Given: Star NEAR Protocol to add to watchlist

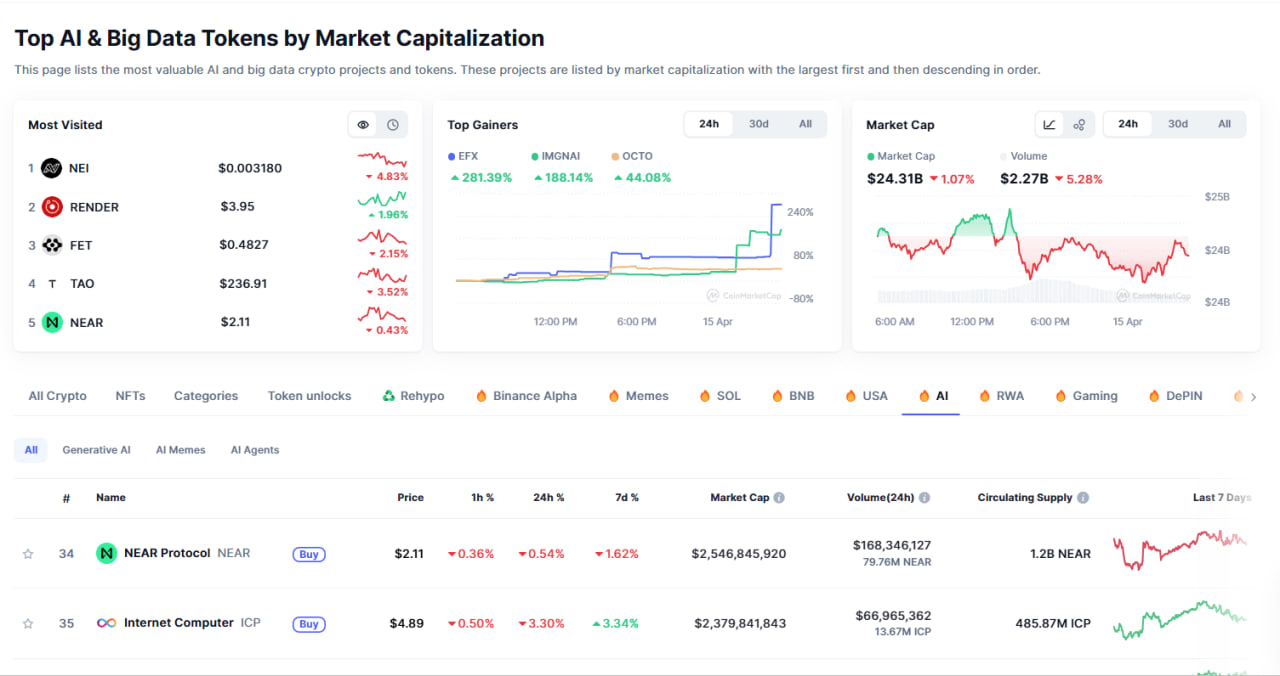Looking at the screenshot, I should click(x=28, y=554).
